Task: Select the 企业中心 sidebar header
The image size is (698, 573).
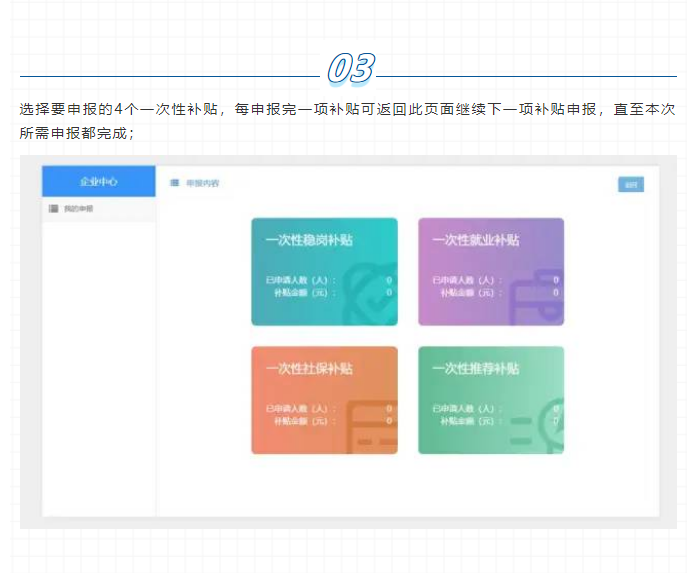Action: pos(98,181)
